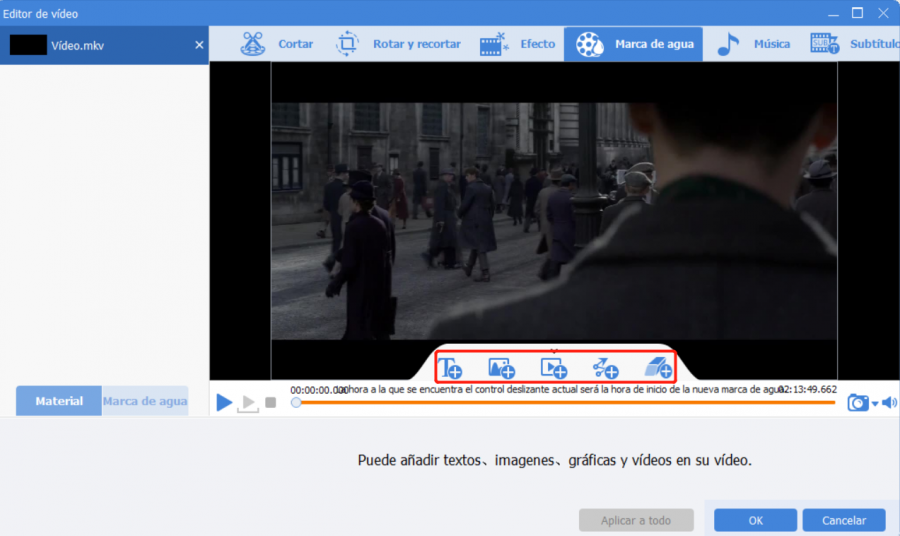Viewport: 900px width, 536px height.
Task: Expand the snapshot options dropdown arrow
Action: pos(875,404)
